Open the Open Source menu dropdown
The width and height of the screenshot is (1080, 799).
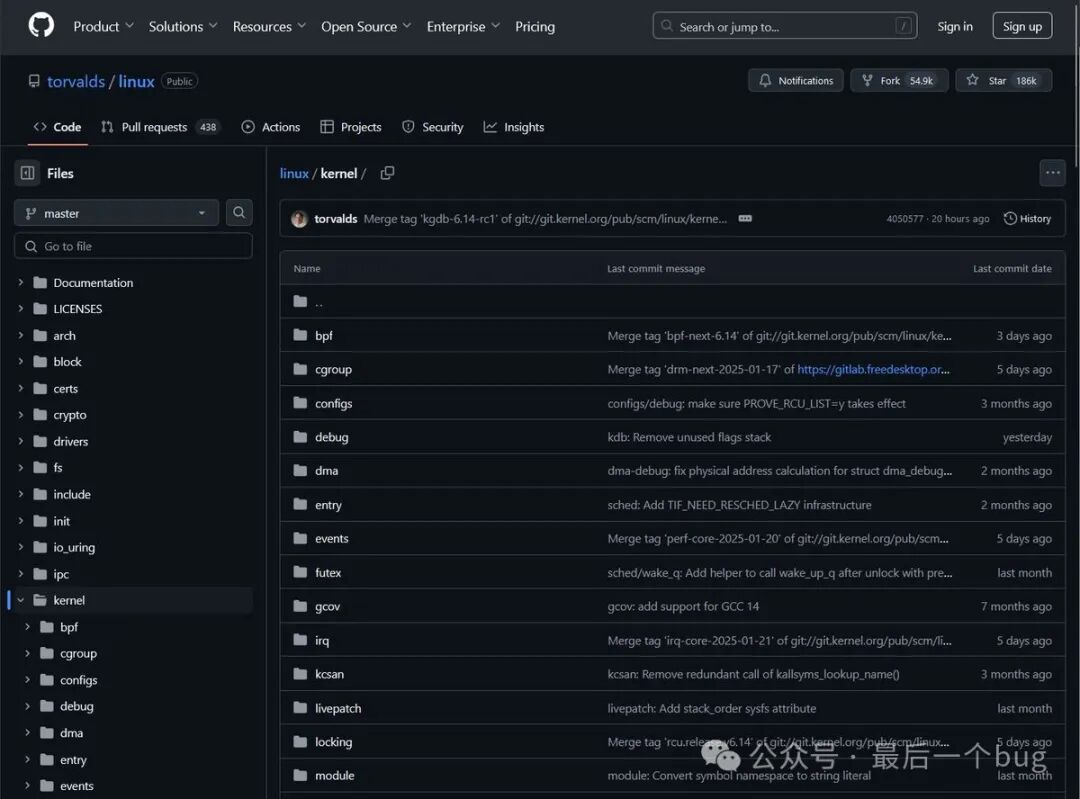[x=366, y=26]
